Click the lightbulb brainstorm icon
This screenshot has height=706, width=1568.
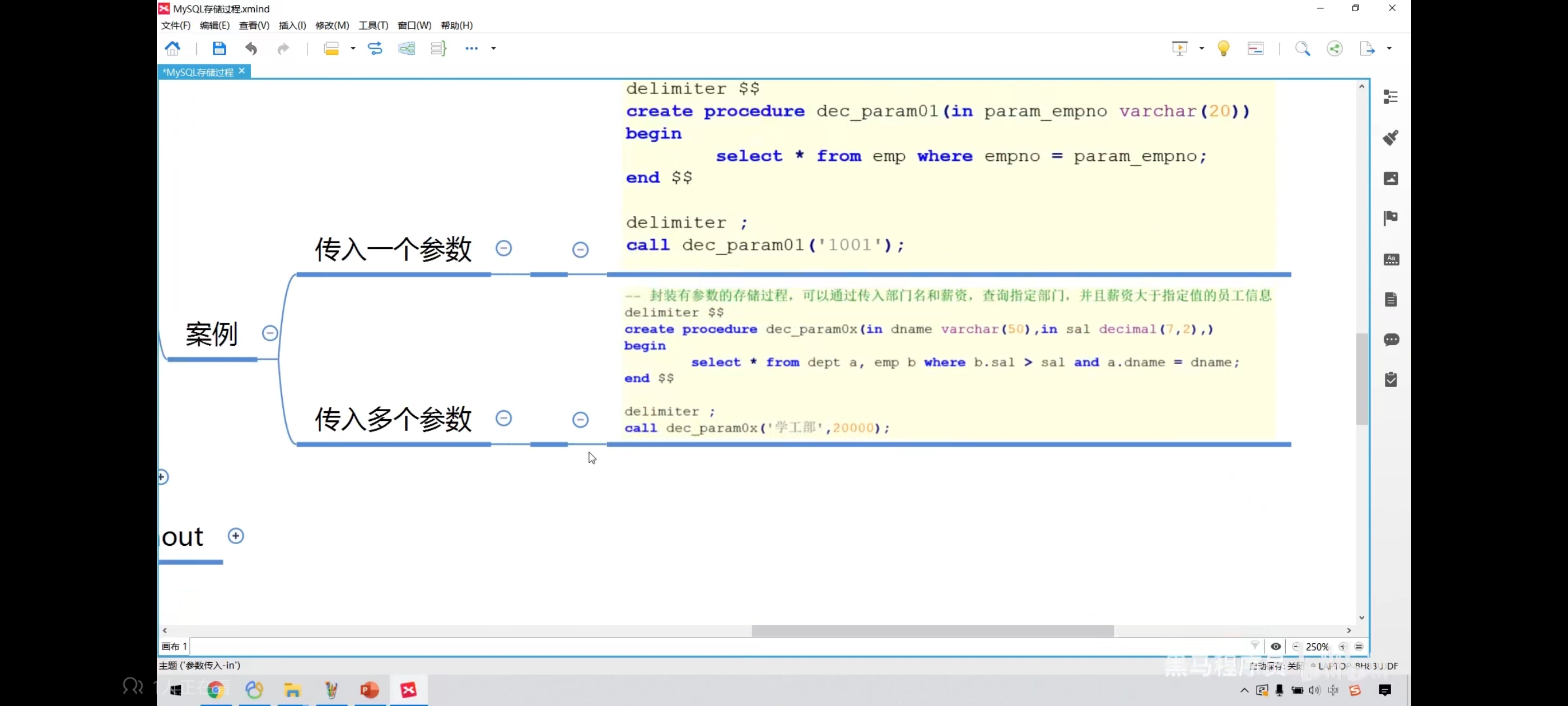tap(1223, 48)
